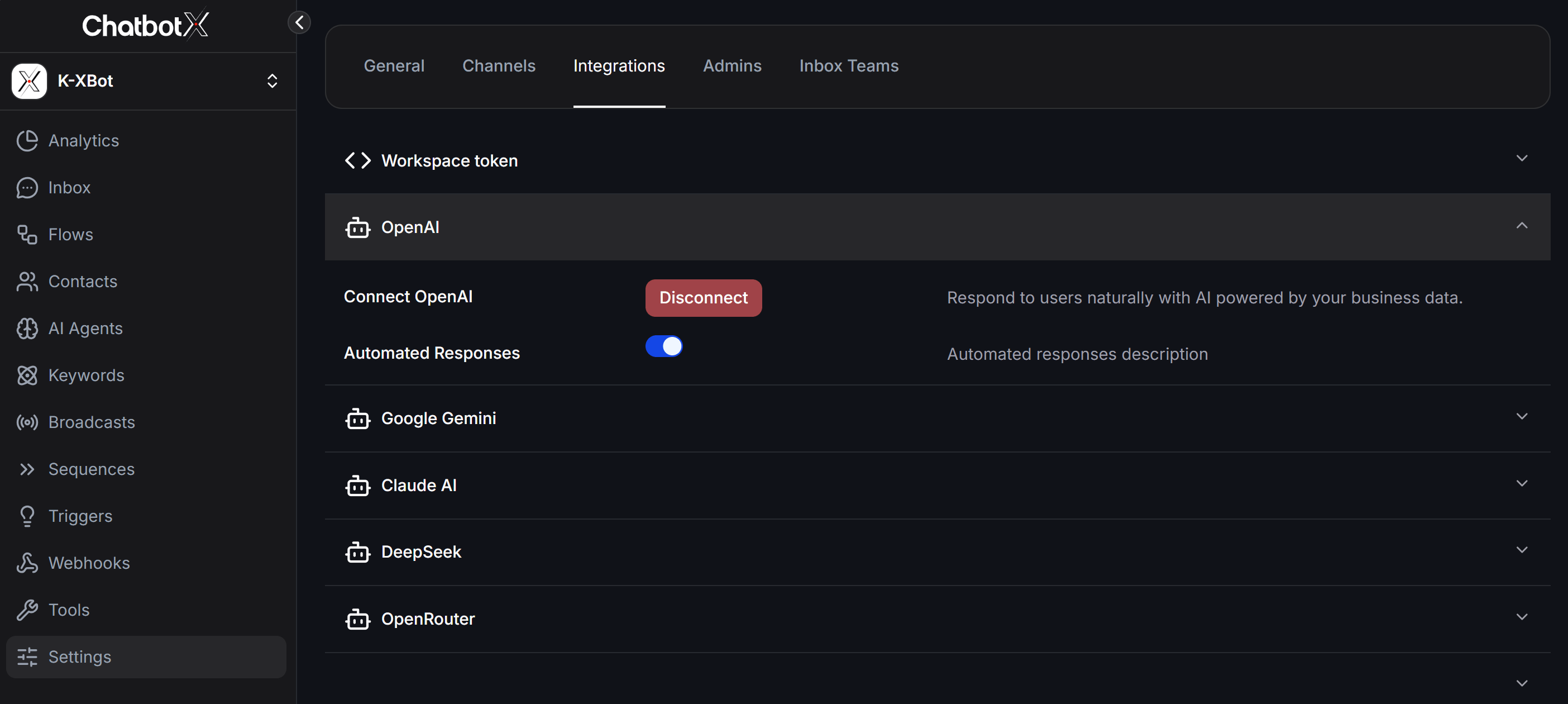Image resolution: width=1568 pixels, height=704 pixels.
Task: Open Triggers page label
Action: point(80,516)
